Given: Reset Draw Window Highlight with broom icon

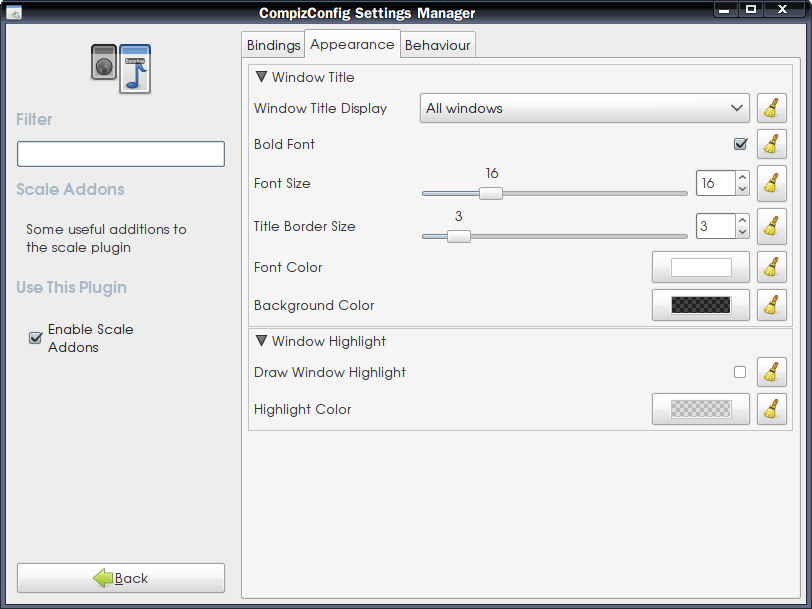Looking at the screenshot, I should (x=772, y=372).
